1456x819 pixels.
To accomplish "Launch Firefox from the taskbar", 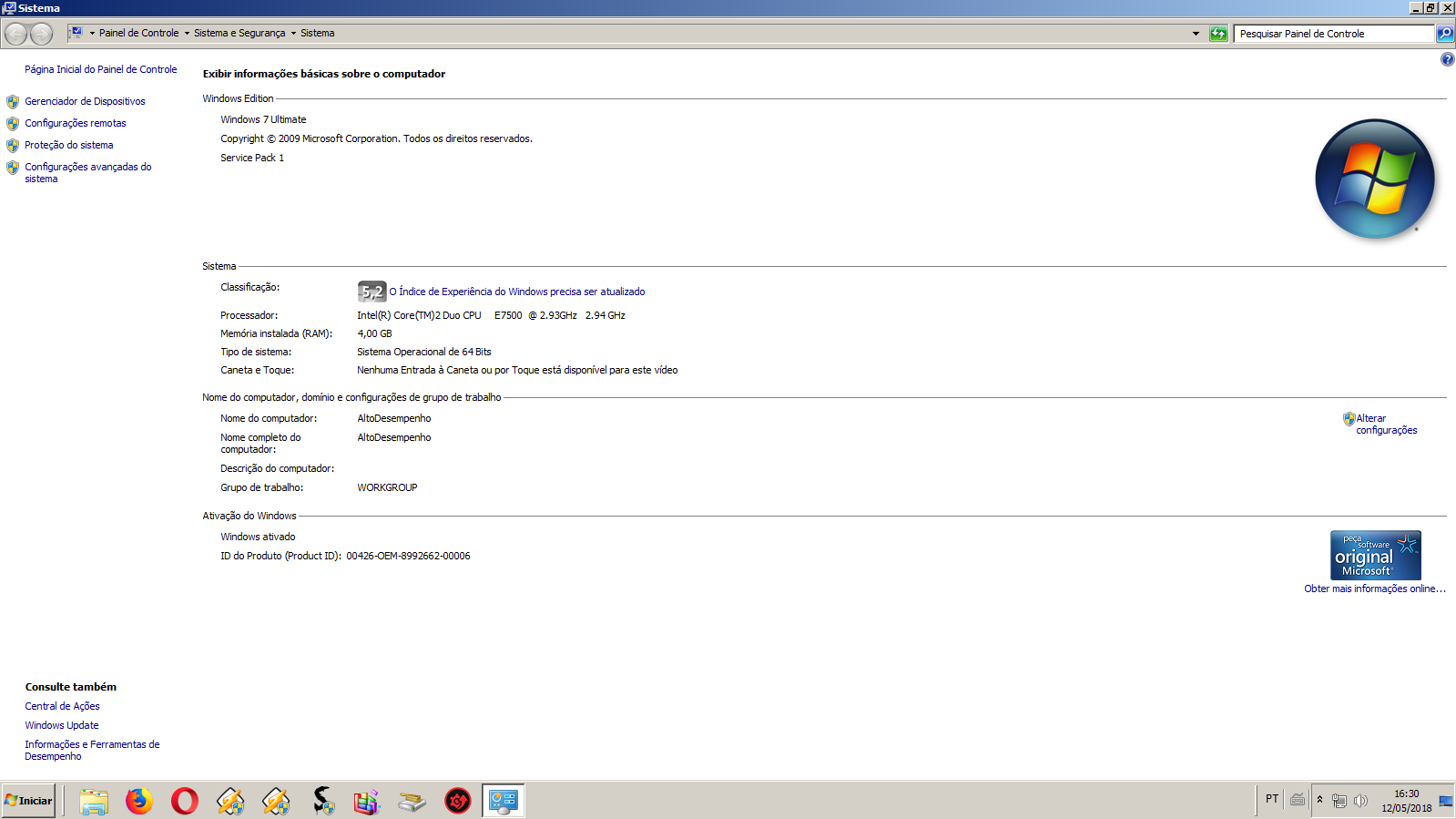I will click(x=139, y=802).
